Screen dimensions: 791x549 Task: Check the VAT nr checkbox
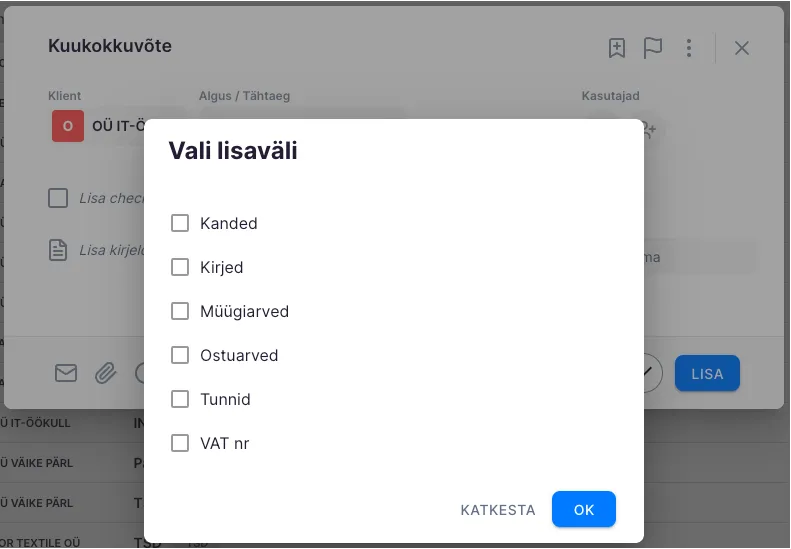click(180, 443)
